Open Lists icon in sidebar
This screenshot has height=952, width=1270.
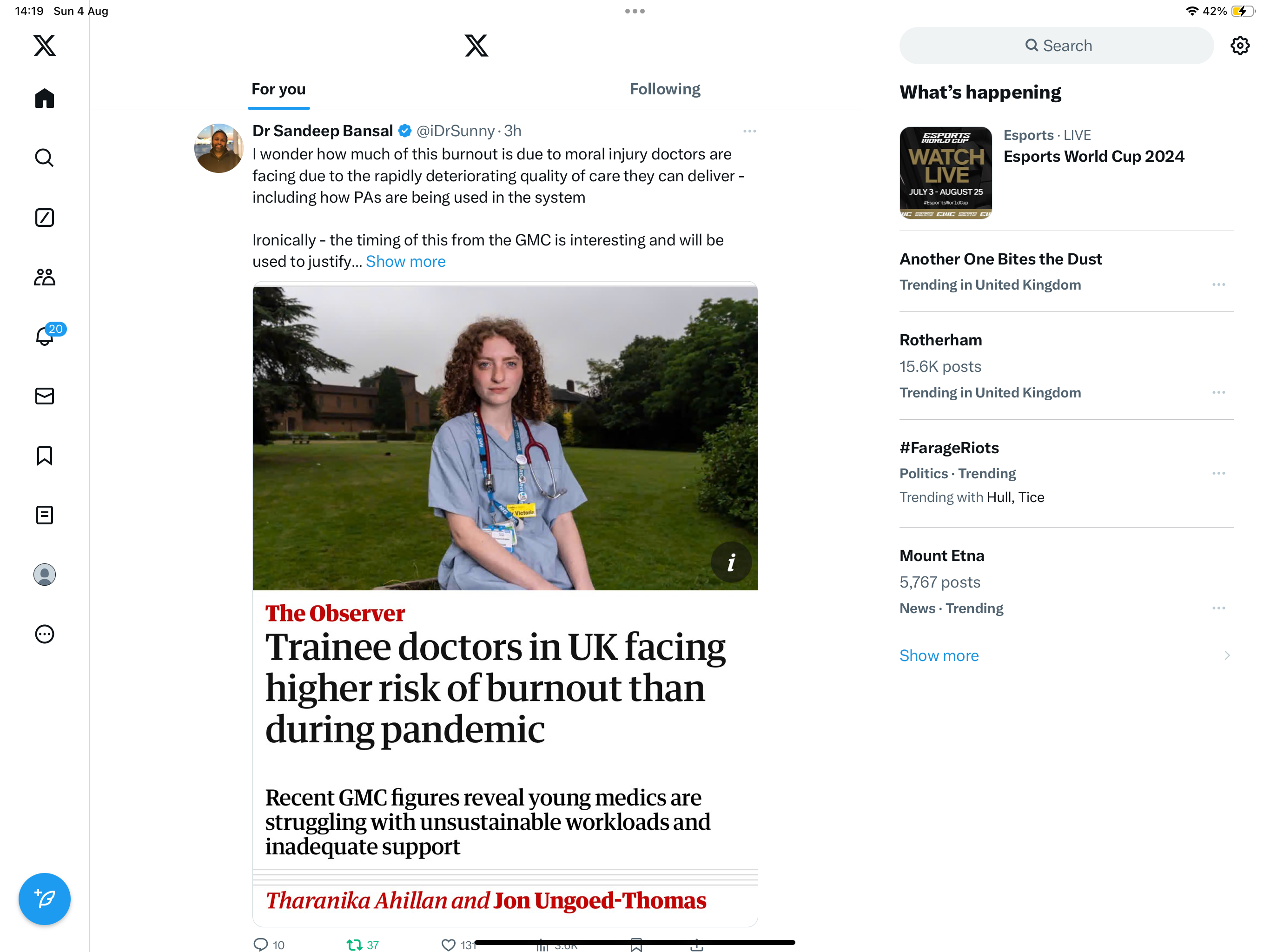tap(44, 515)
